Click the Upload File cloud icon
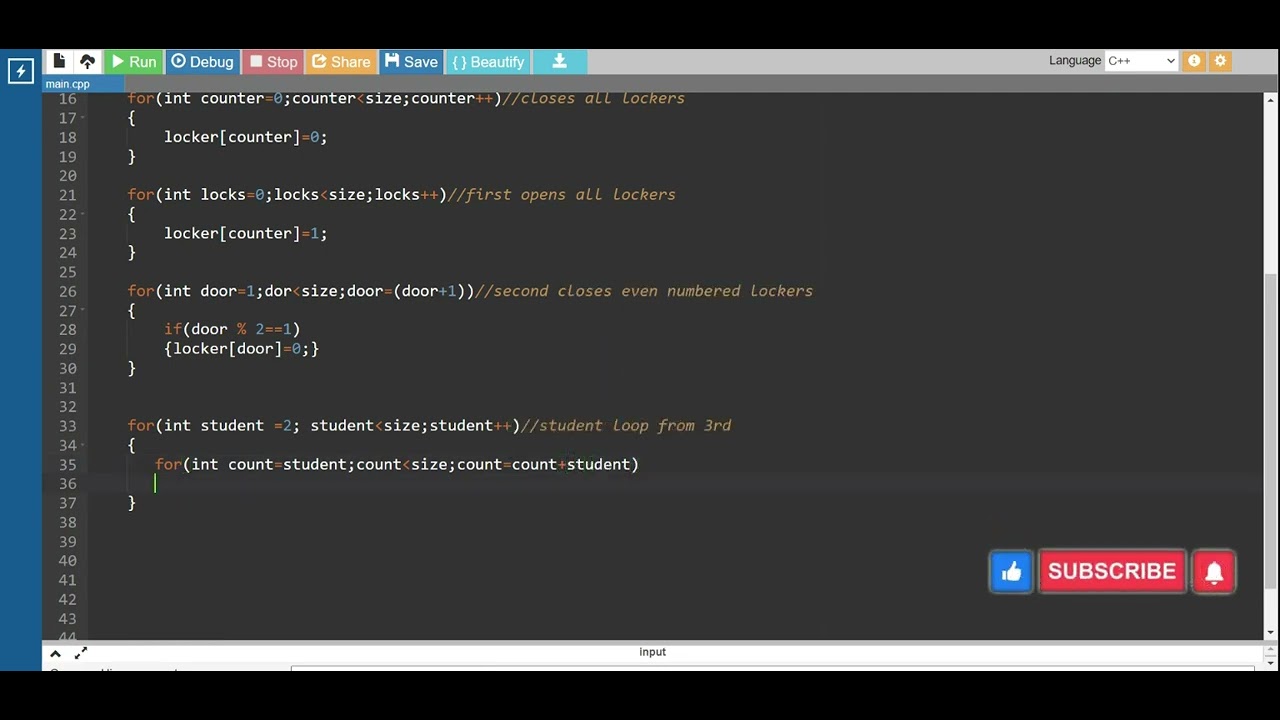Viewport: 1280px width, 720px height. (x=87, y=61)
